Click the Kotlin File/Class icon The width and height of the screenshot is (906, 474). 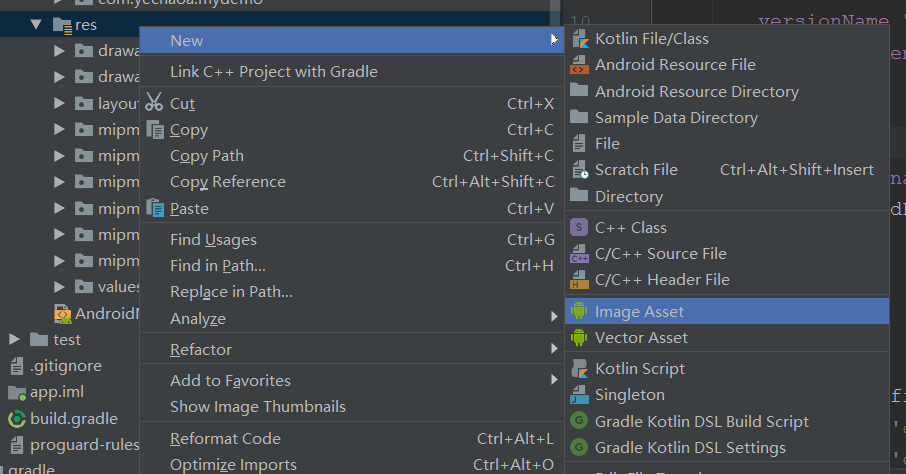[580, 39]
